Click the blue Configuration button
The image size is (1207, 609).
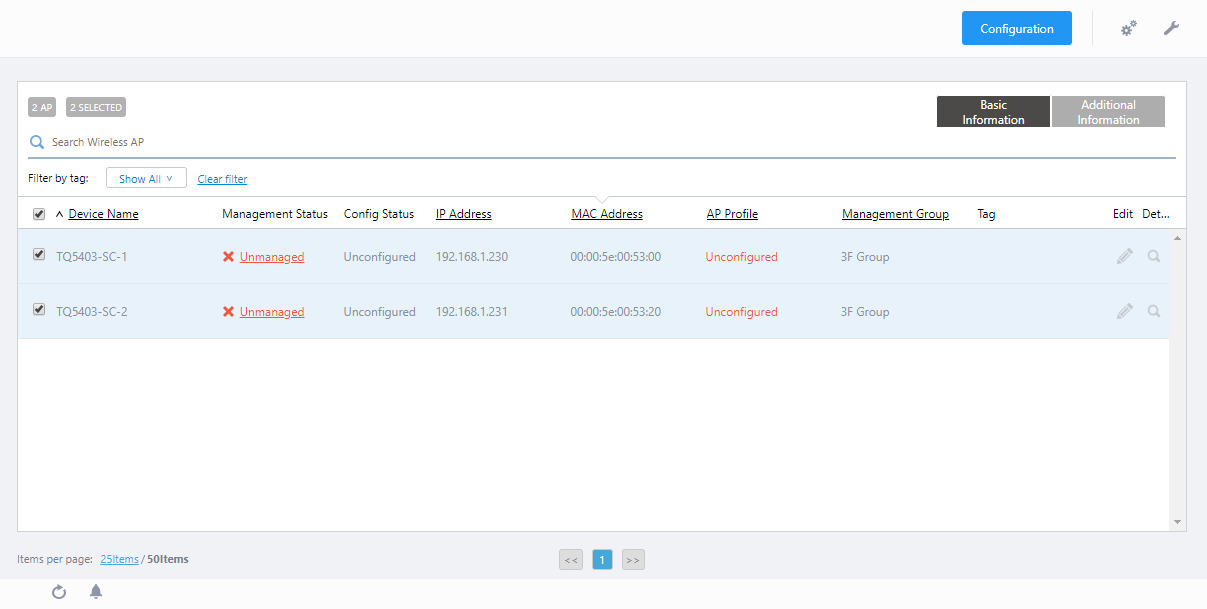coord(1016,29)
